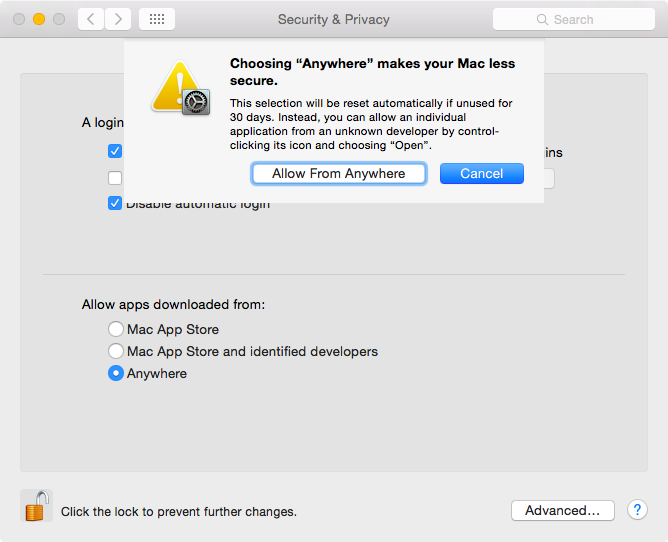Screen dimensions: 668x542
Task: Click the Cancel button in the dialog
Action: (x=482, y=173)
